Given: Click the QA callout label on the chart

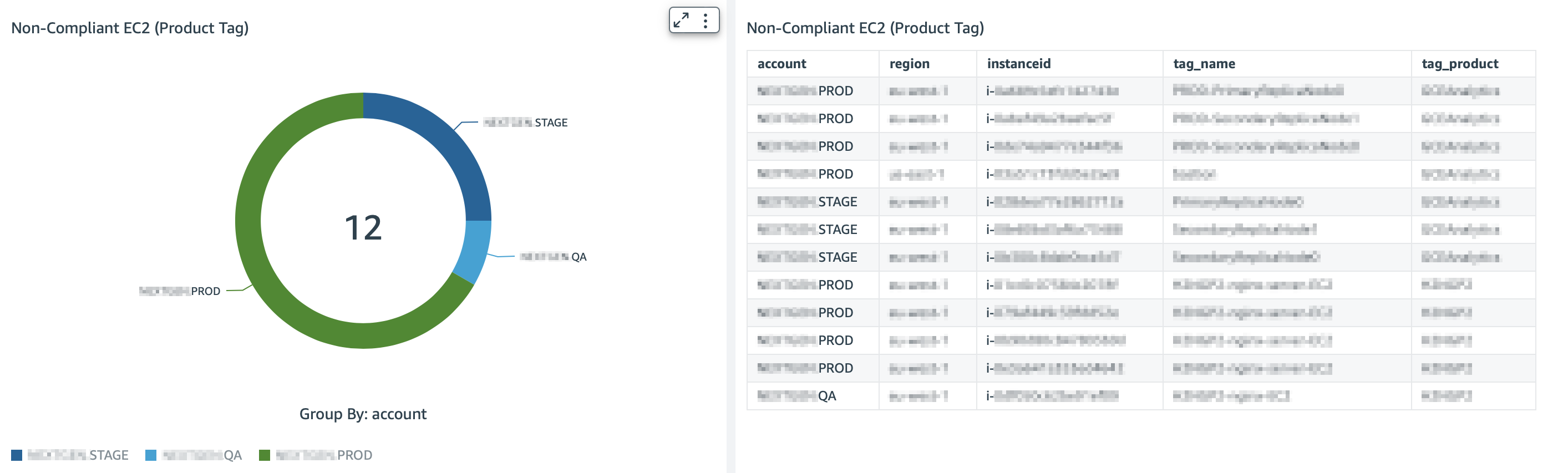Looking at the screenshot, I should (555, 257).
